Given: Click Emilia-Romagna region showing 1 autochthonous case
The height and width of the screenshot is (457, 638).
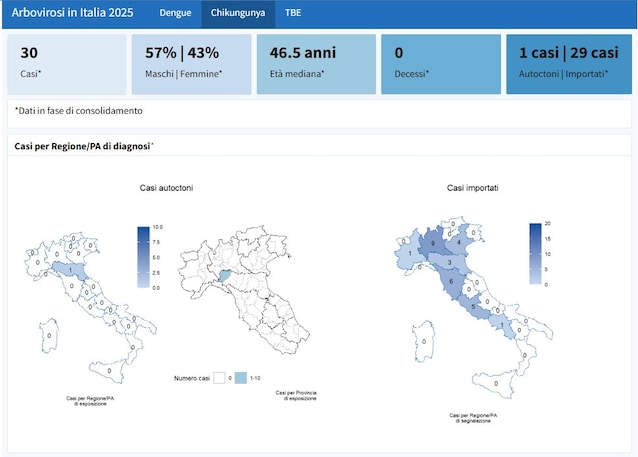Looking at the screenshot, I should (x=70, y=270).
